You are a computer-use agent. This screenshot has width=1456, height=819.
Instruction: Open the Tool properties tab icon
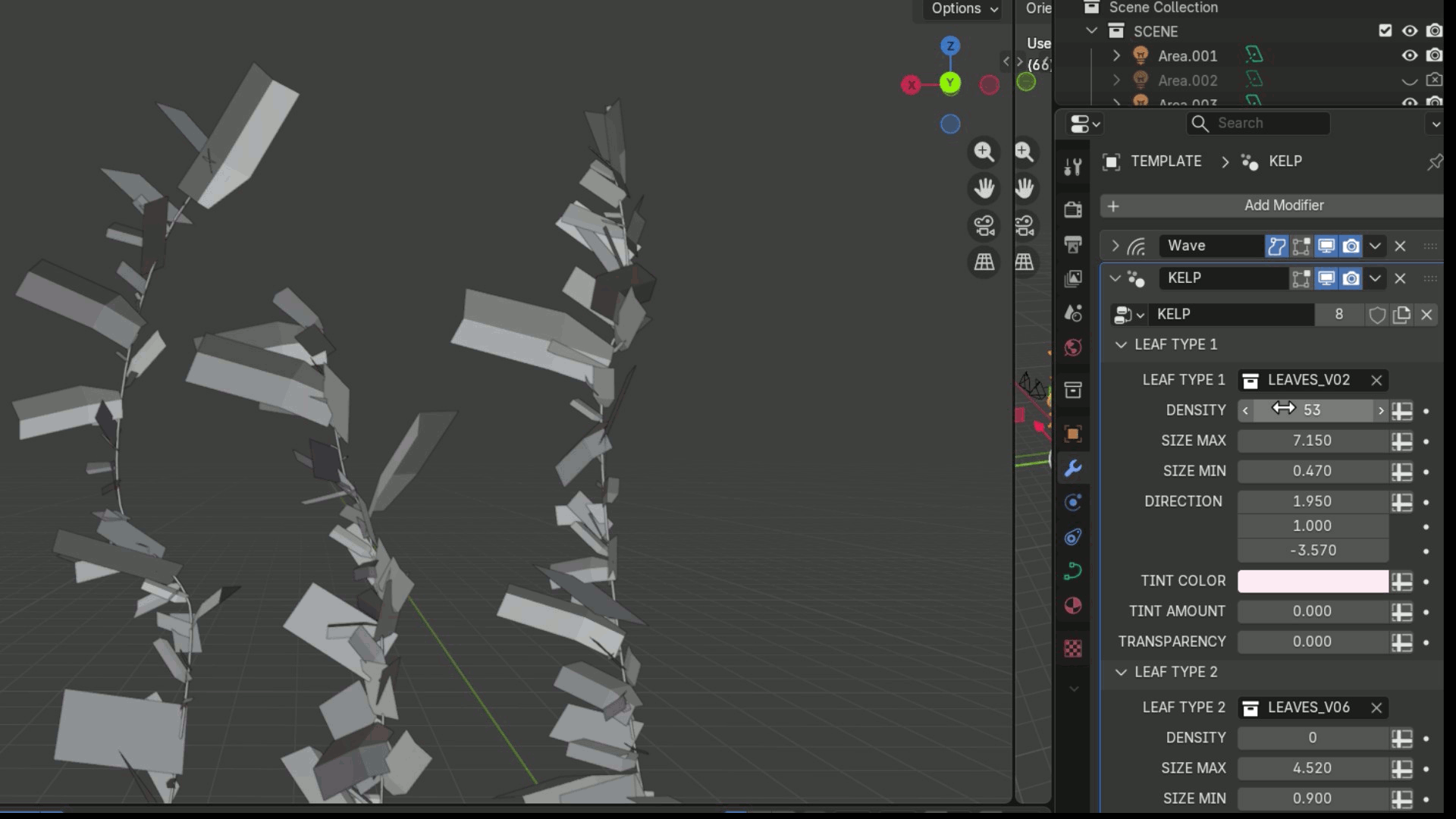pyautogui.click(x=1073, y=167)
